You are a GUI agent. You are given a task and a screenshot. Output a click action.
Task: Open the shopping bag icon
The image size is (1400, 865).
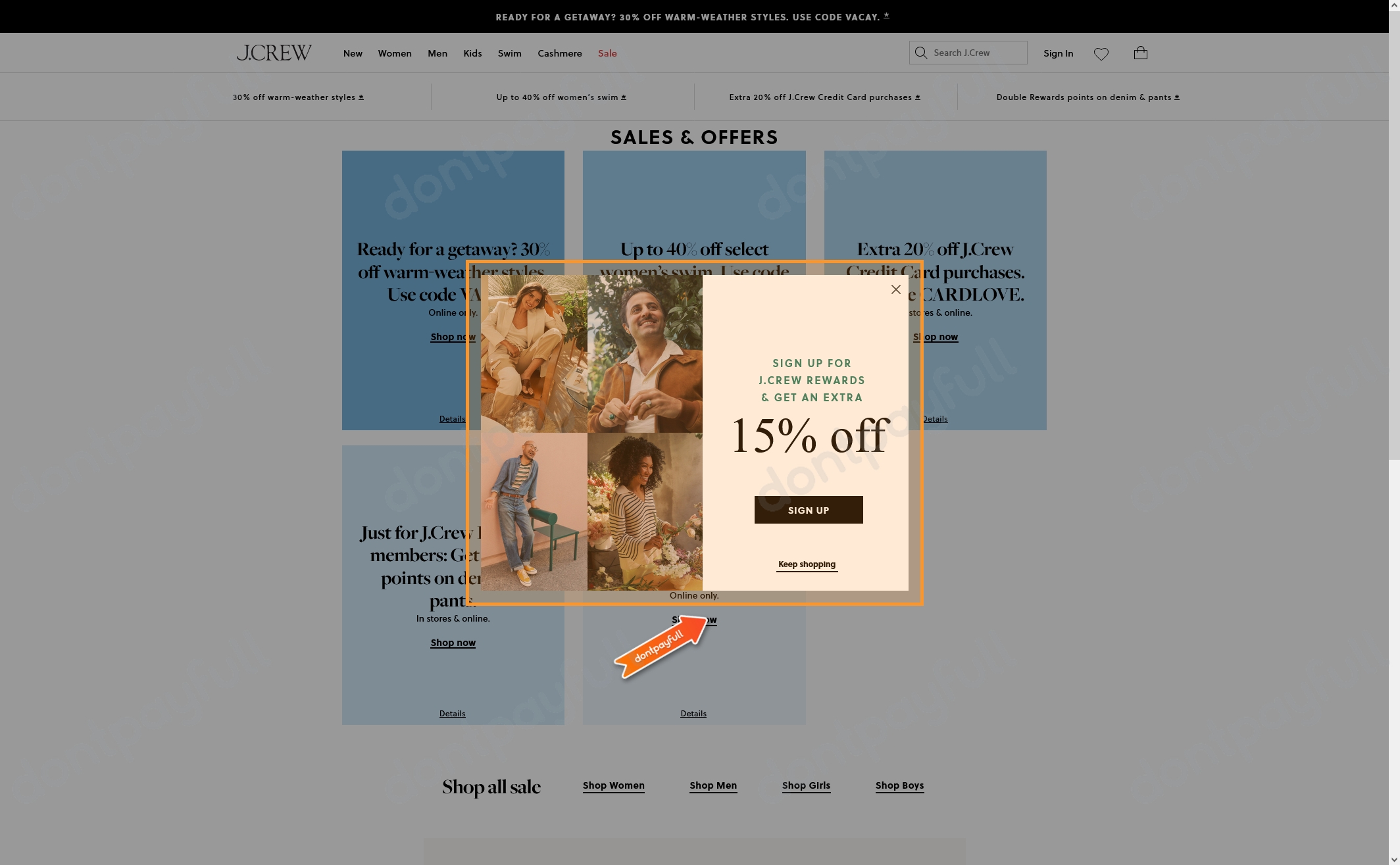click(1141, 53)
